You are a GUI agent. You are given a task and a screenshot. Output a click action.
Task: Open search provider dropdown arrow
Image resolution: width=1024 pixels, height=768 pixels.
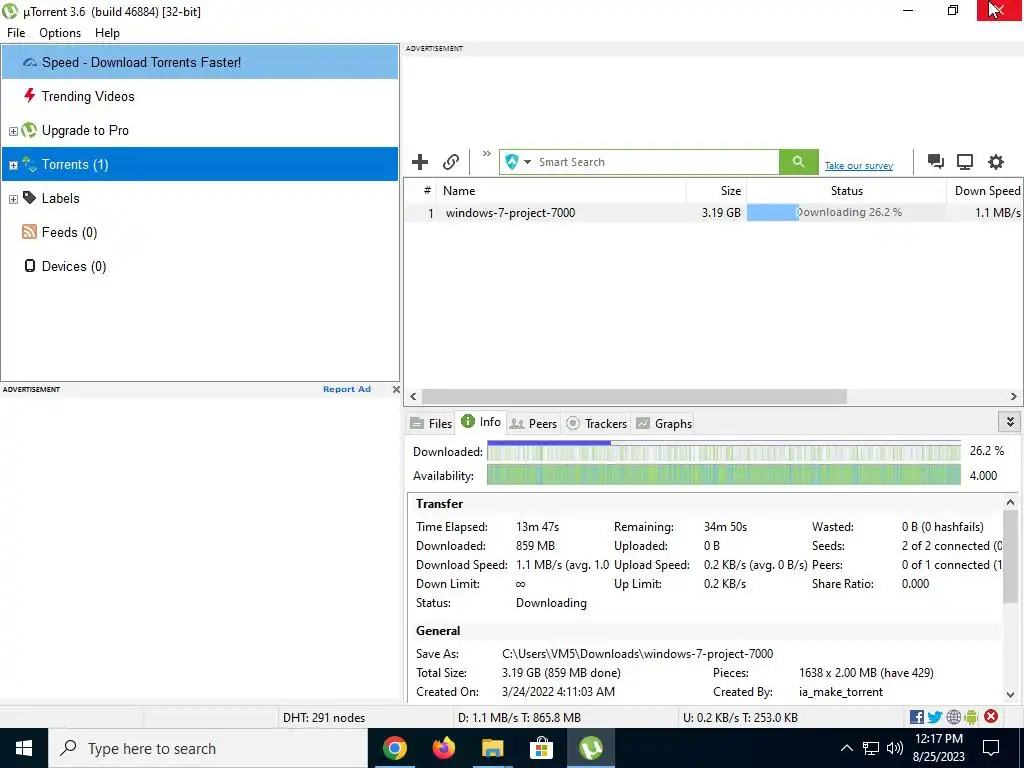527,162
